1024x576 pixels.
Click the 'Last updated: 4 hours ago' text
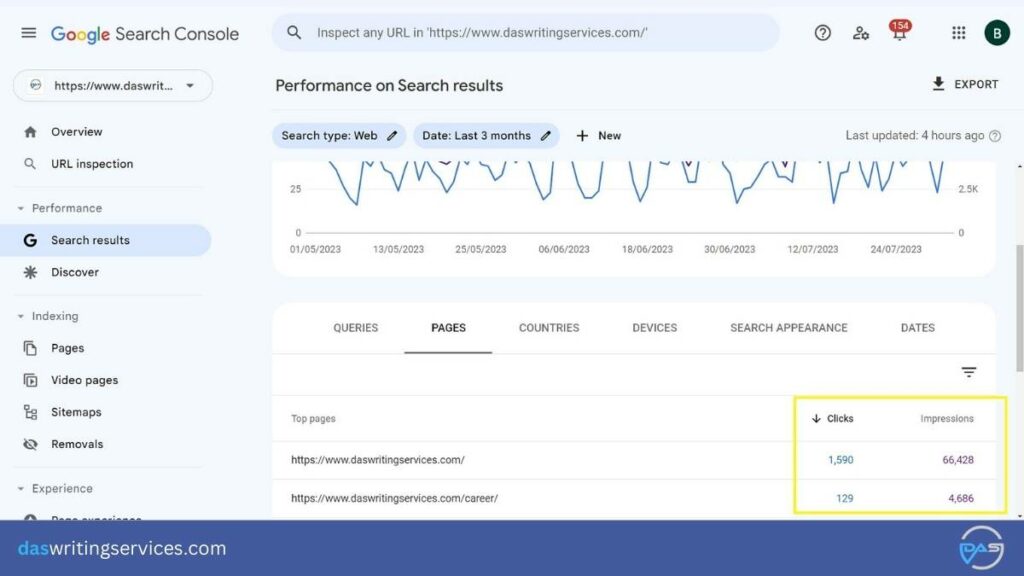pyautogui.click(x=914, y=136)
